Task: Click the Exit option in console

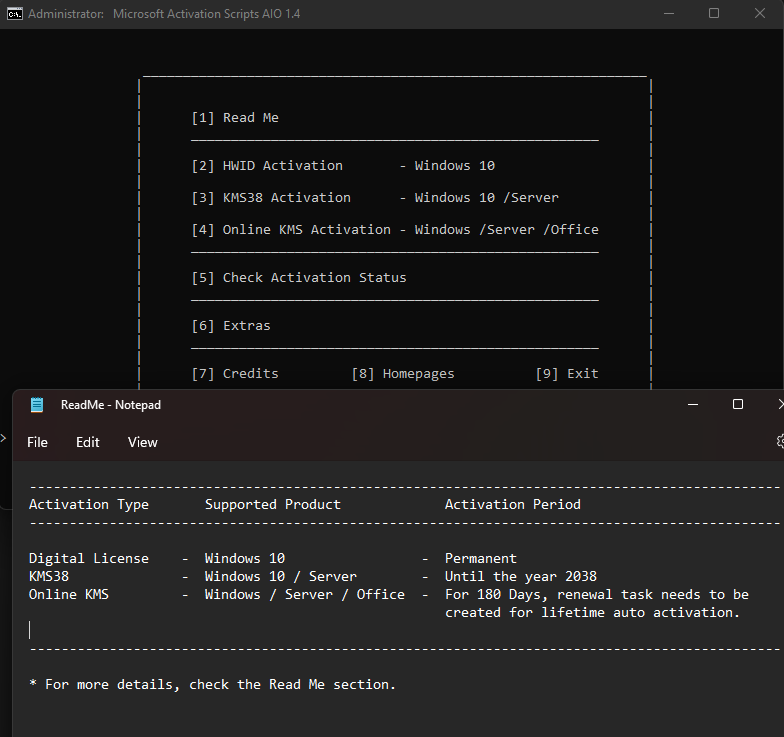Action: [x=567, y=374]
